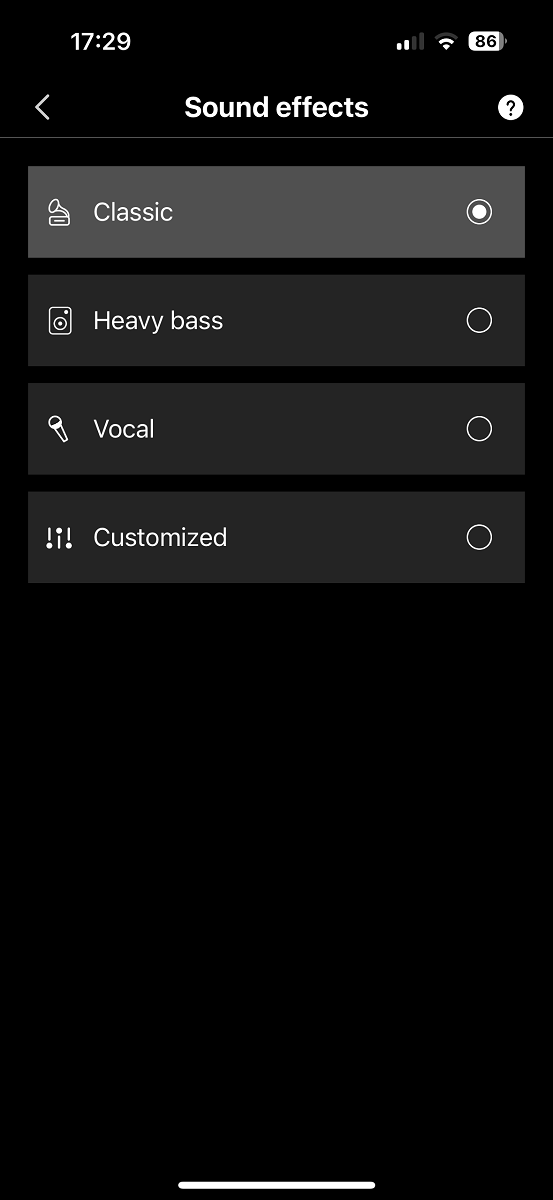Tap the cellular signal bars icon
The width and height of the screenshot is (553, 1200).
coord(410,42)
